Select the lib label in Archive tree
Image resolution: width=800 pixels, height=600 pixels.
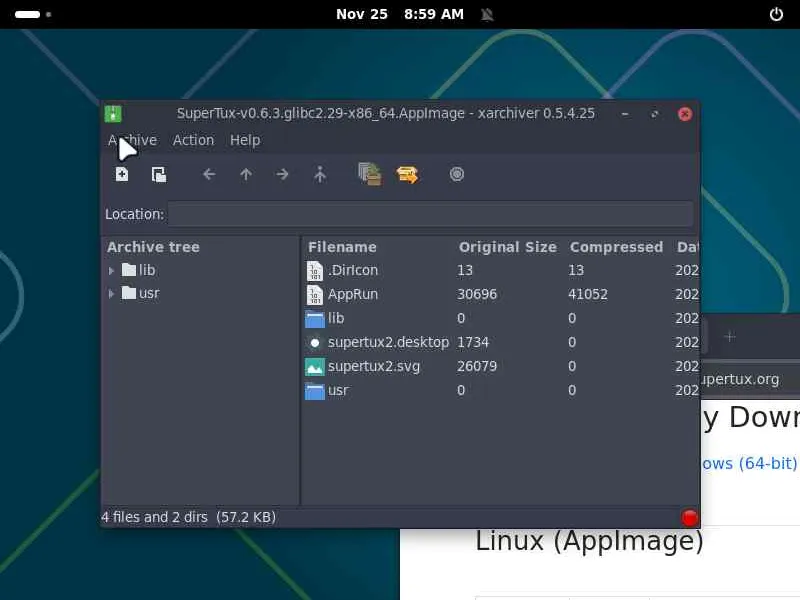[147, 270]
